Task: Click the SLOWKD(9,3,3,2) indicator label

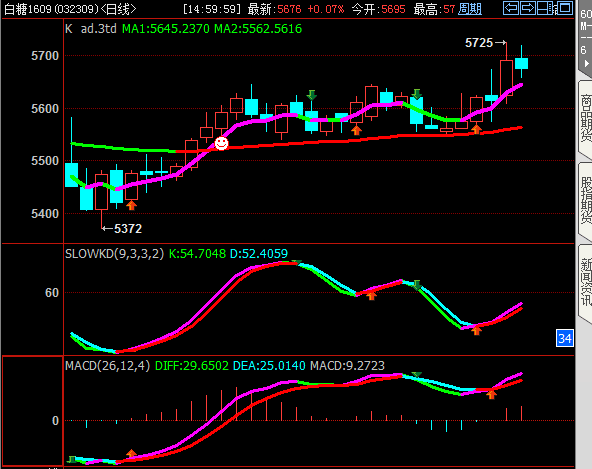Action: click(x=115, y=253)
